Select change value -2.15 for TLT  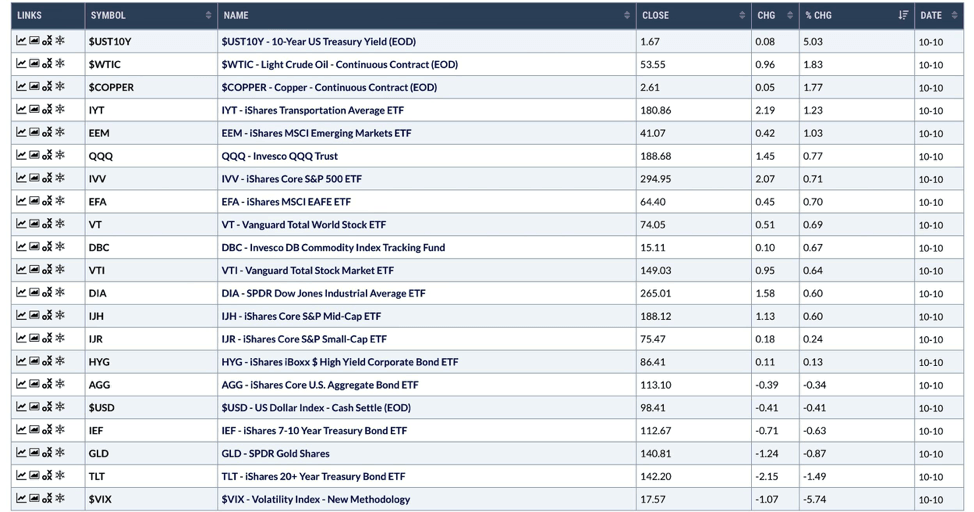point(767,477)
